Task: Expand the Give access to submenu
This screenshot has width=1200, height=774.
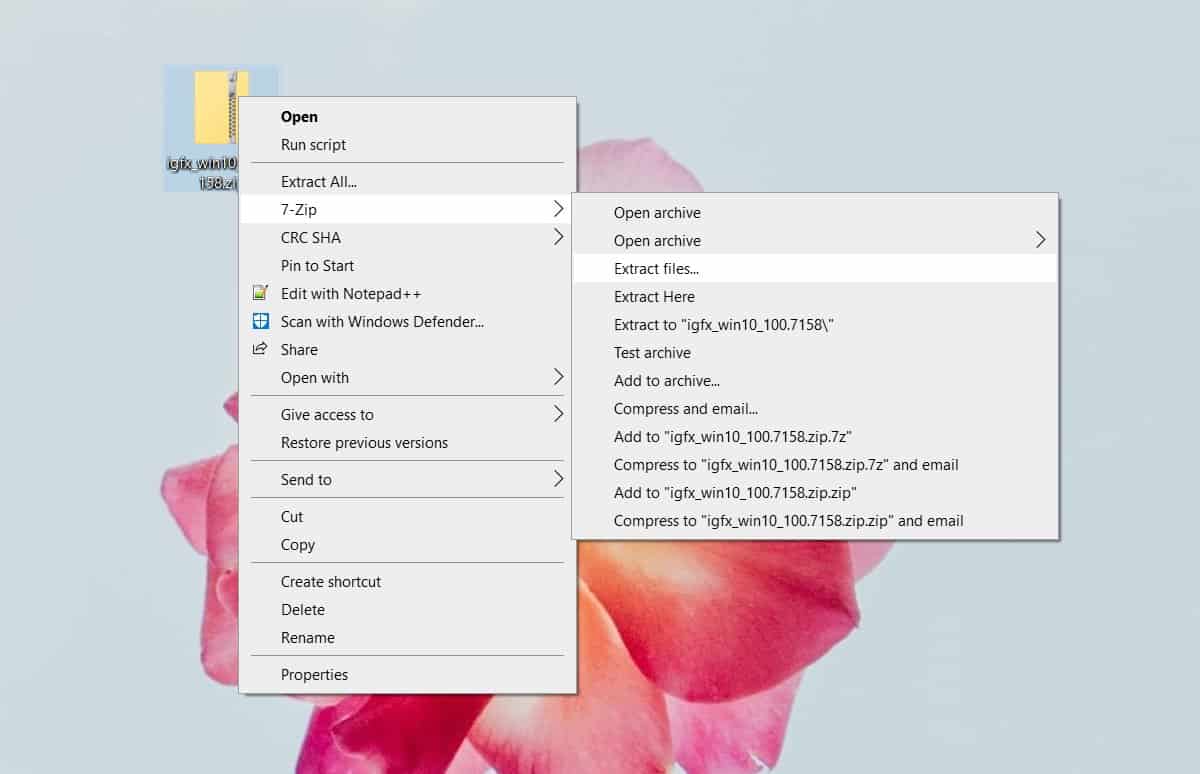Action: point(559,414)
